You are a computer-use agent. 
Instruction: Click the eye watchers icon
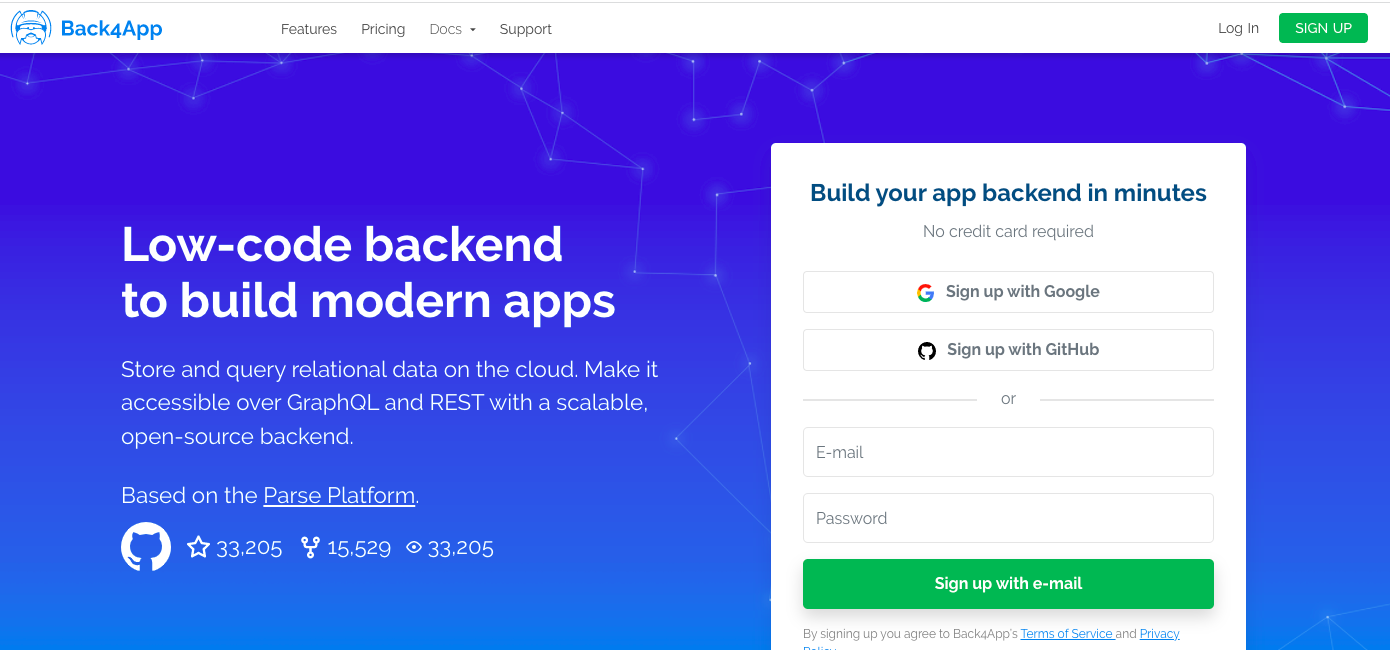(x=414, y=547)
